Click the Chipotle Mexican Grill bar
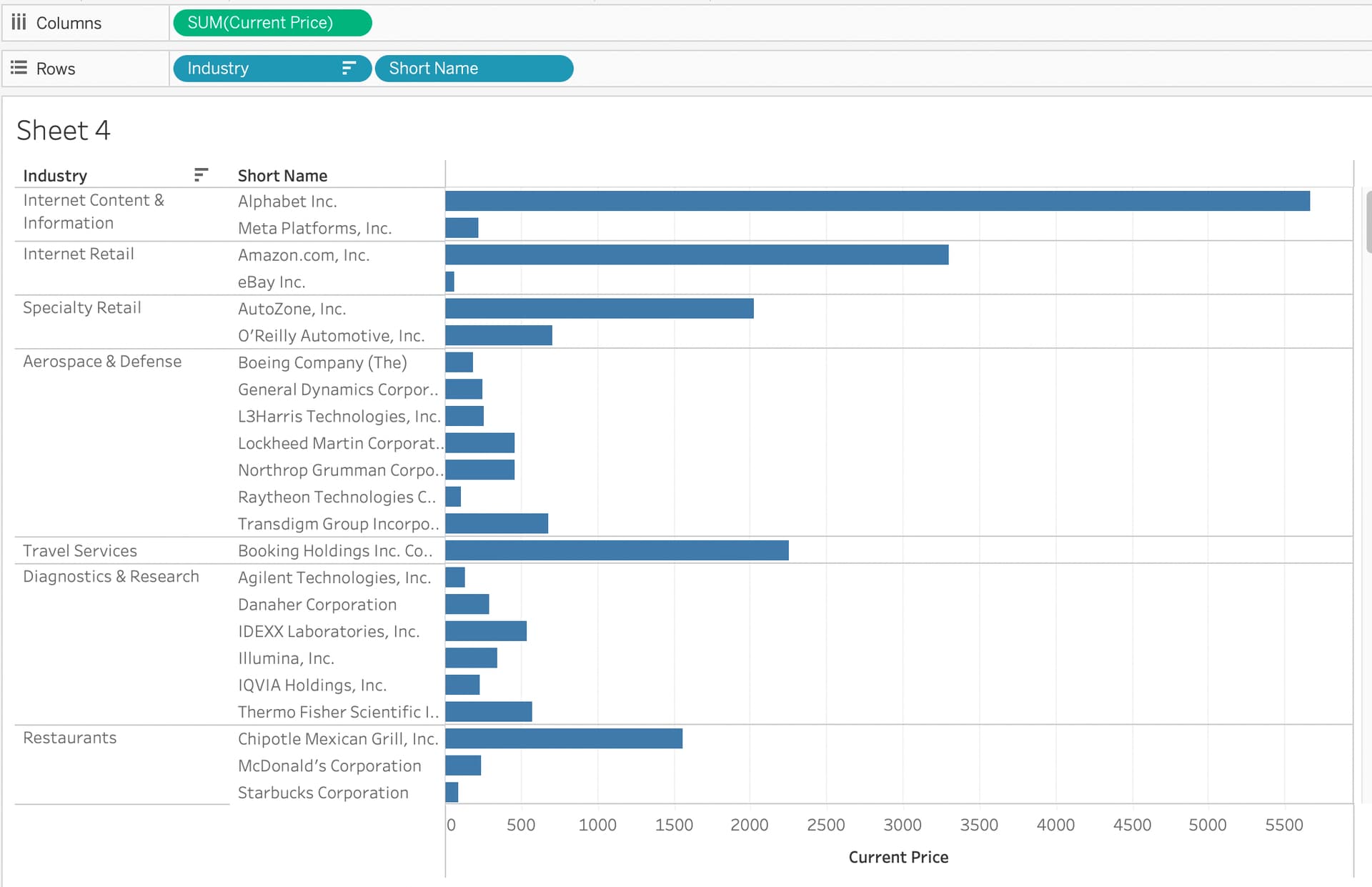This screenshot has width=1372, height=887. click(x=563, y=738)
